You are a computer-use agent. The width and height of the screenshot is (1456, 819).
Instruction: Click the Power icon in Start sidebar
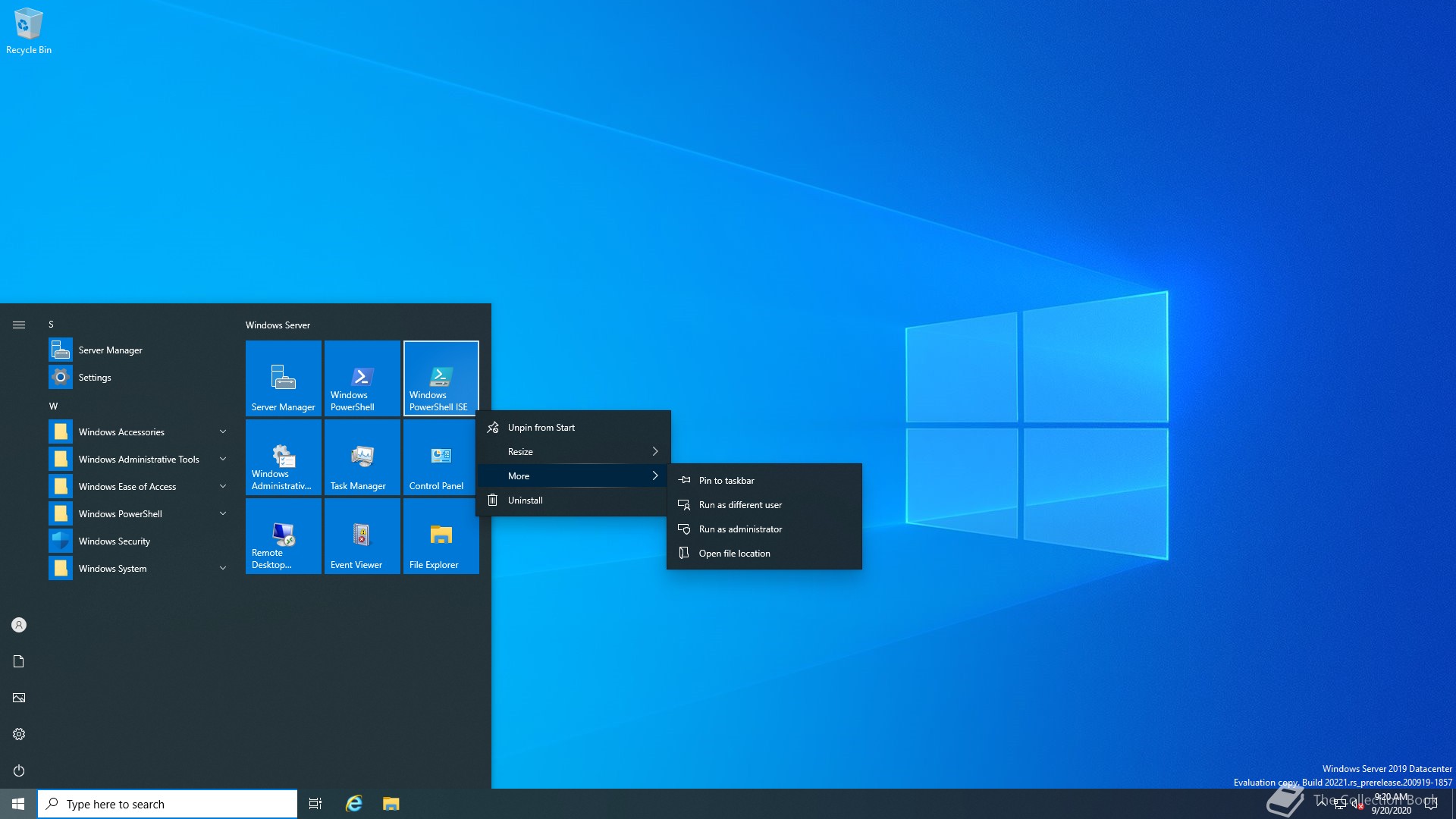click(x=19, y=770)
